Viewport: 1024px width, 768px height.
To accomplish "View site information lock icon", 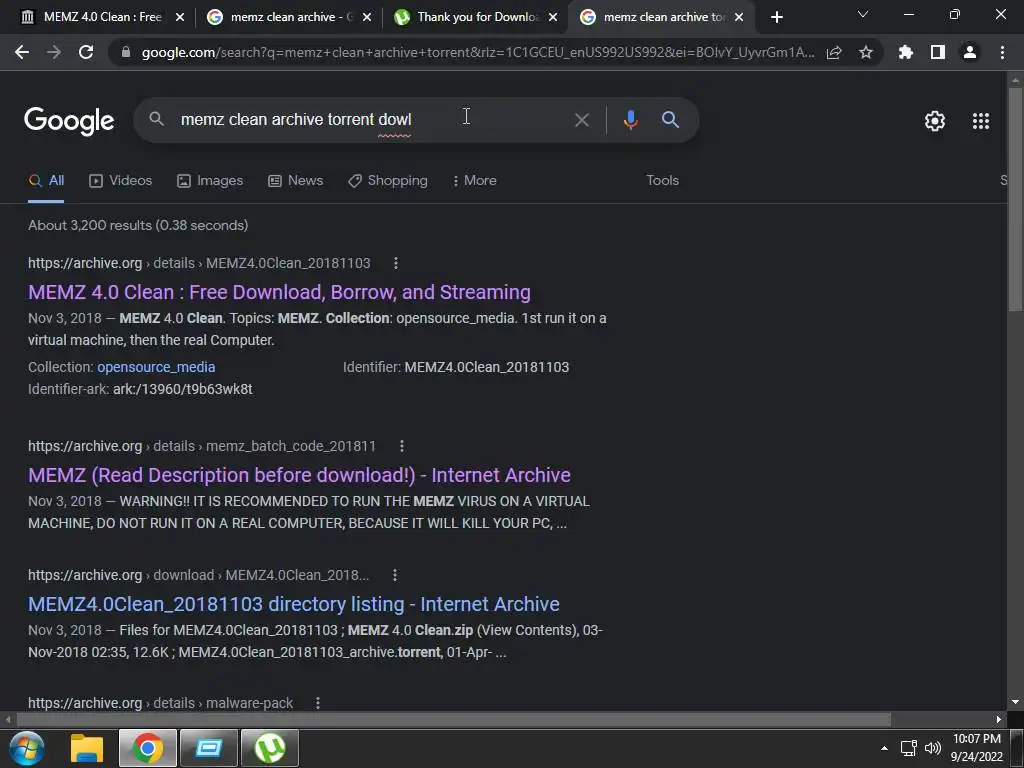I will tap(126, 52).
